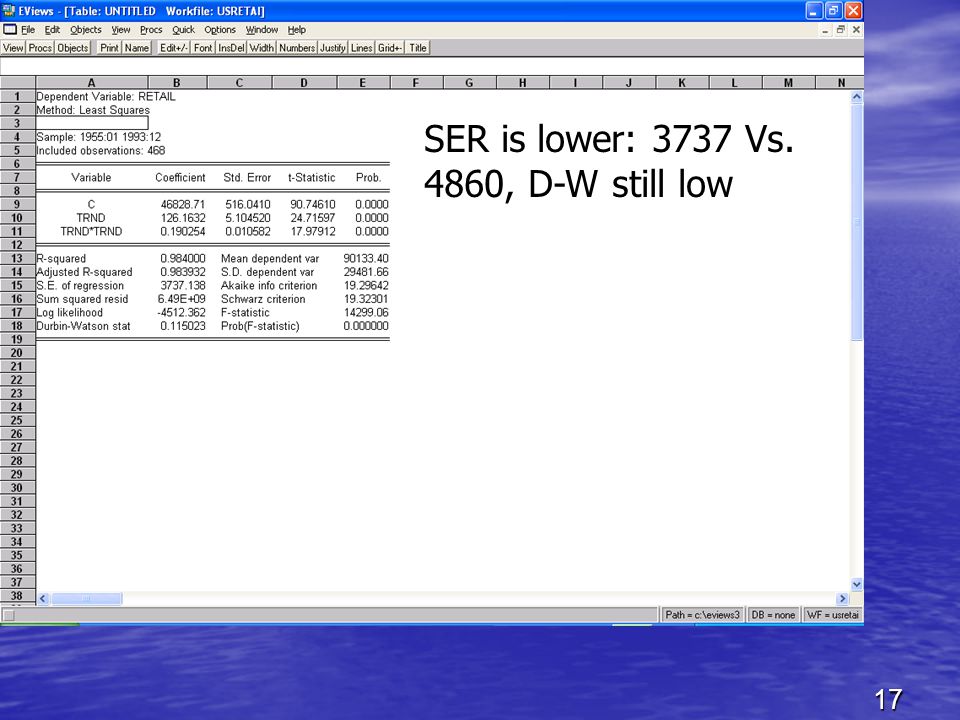Click the Justify toolbar button
The height and width of the screenshot is (720, 960).
(x=332, y=48)
